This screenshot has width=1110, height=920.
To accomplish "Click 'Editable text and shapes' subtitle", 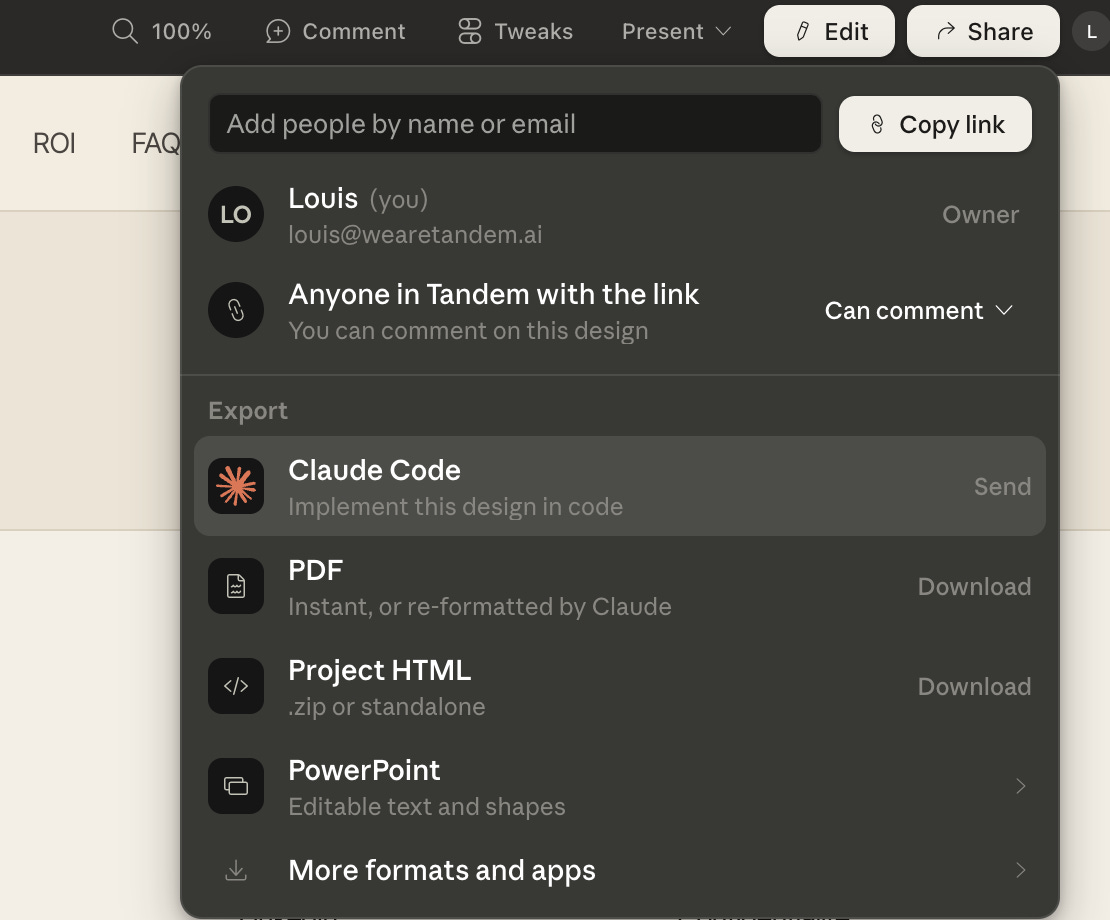I will [426, 807].
